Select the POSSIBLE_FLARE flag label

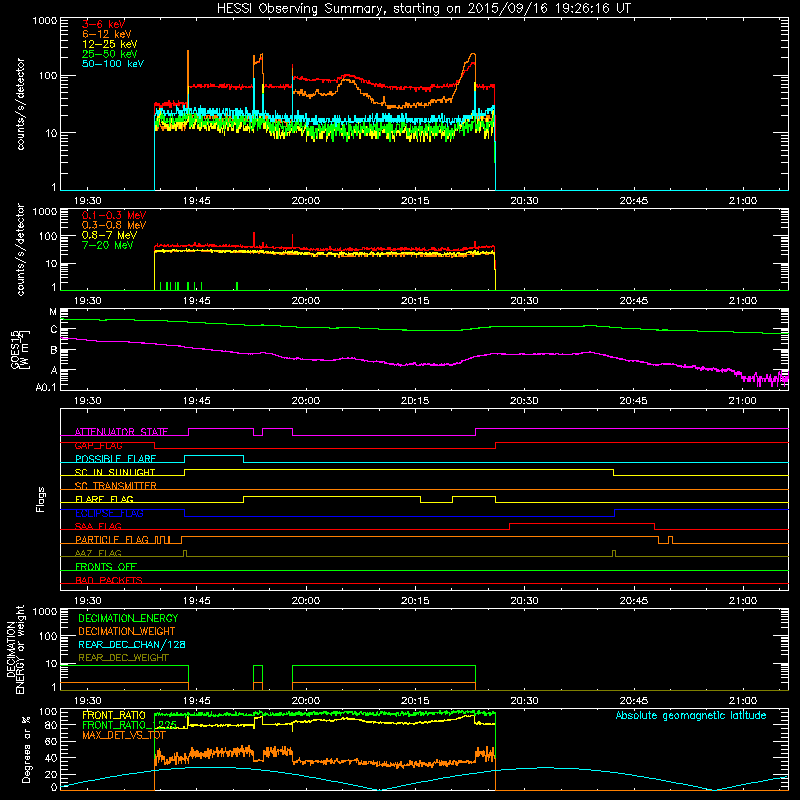[x=115, y=459]
